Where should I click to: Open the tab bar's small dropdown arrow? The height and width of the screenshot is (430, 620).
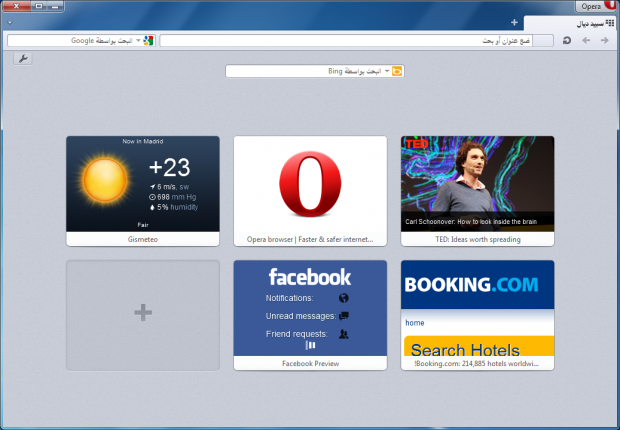pos(10,23)
